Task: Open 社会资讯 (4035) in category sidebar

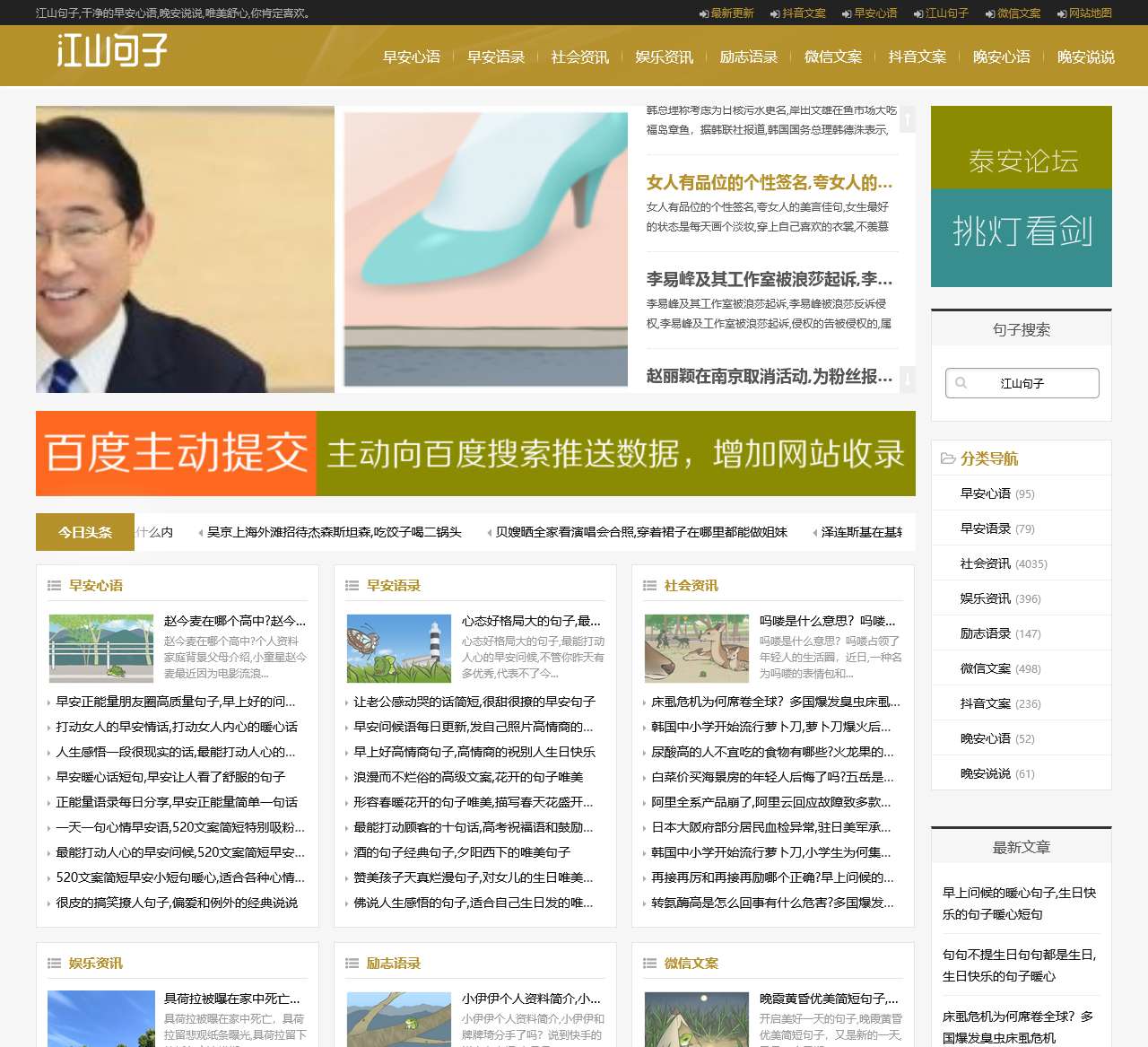Action: (984, 563)
